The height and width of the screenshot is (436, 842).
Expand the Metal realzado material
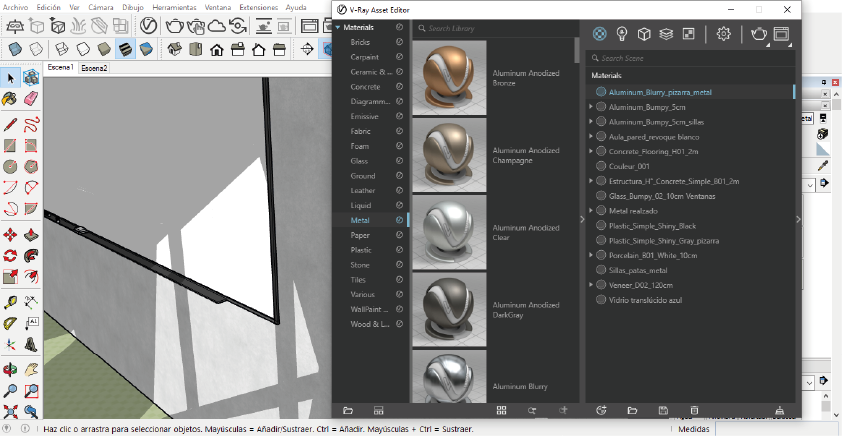pos(591,210)
